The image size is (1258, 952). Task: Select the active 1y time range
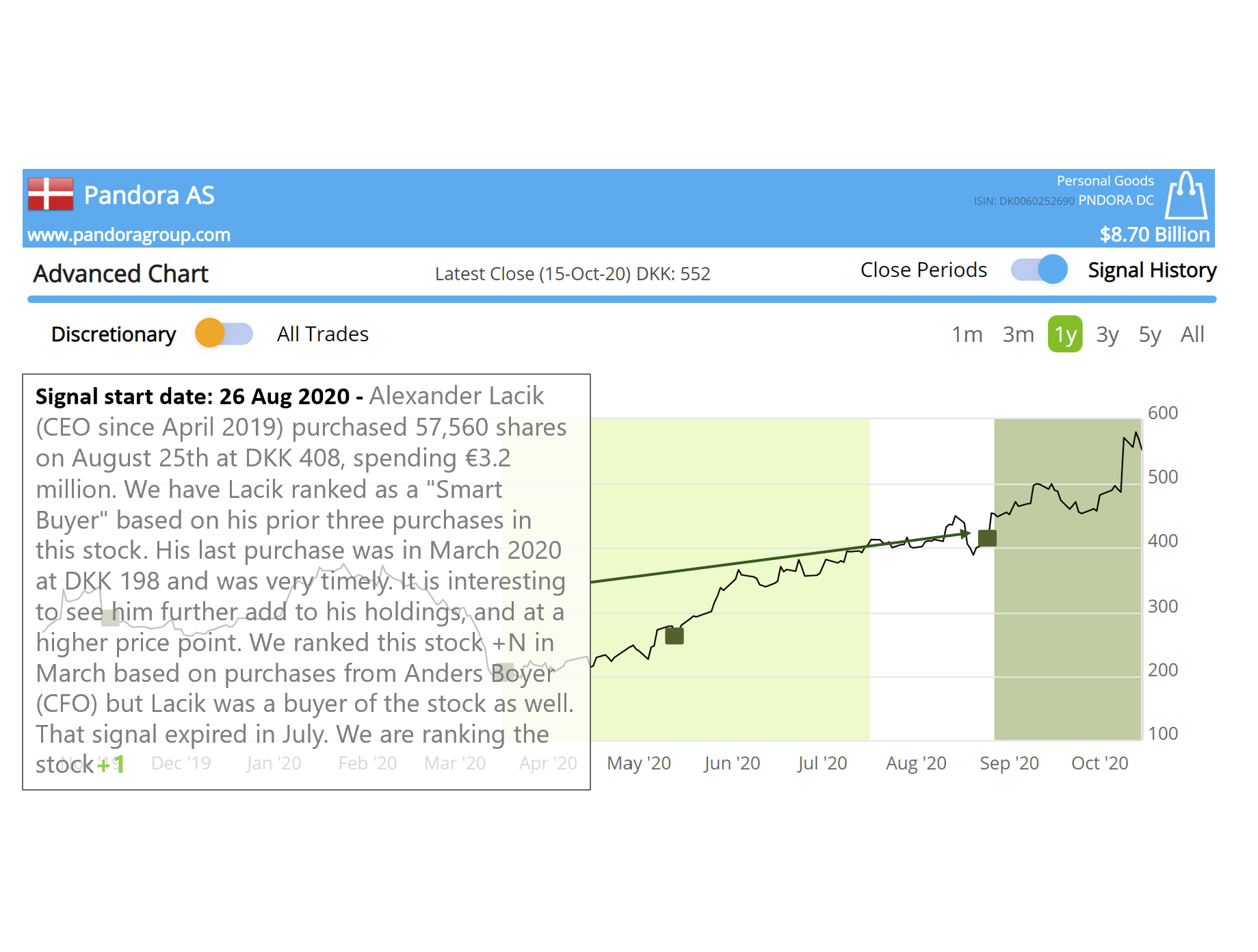1065,334
